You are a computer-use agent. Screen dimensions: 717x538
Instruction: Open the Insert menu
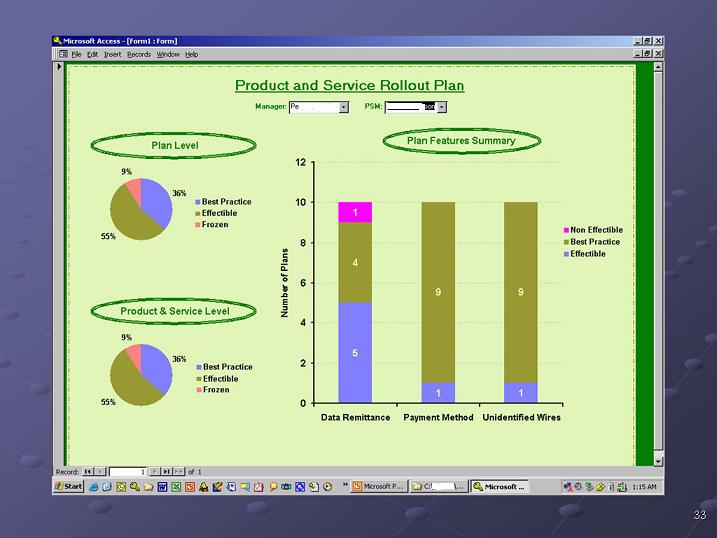click(112, 54)
